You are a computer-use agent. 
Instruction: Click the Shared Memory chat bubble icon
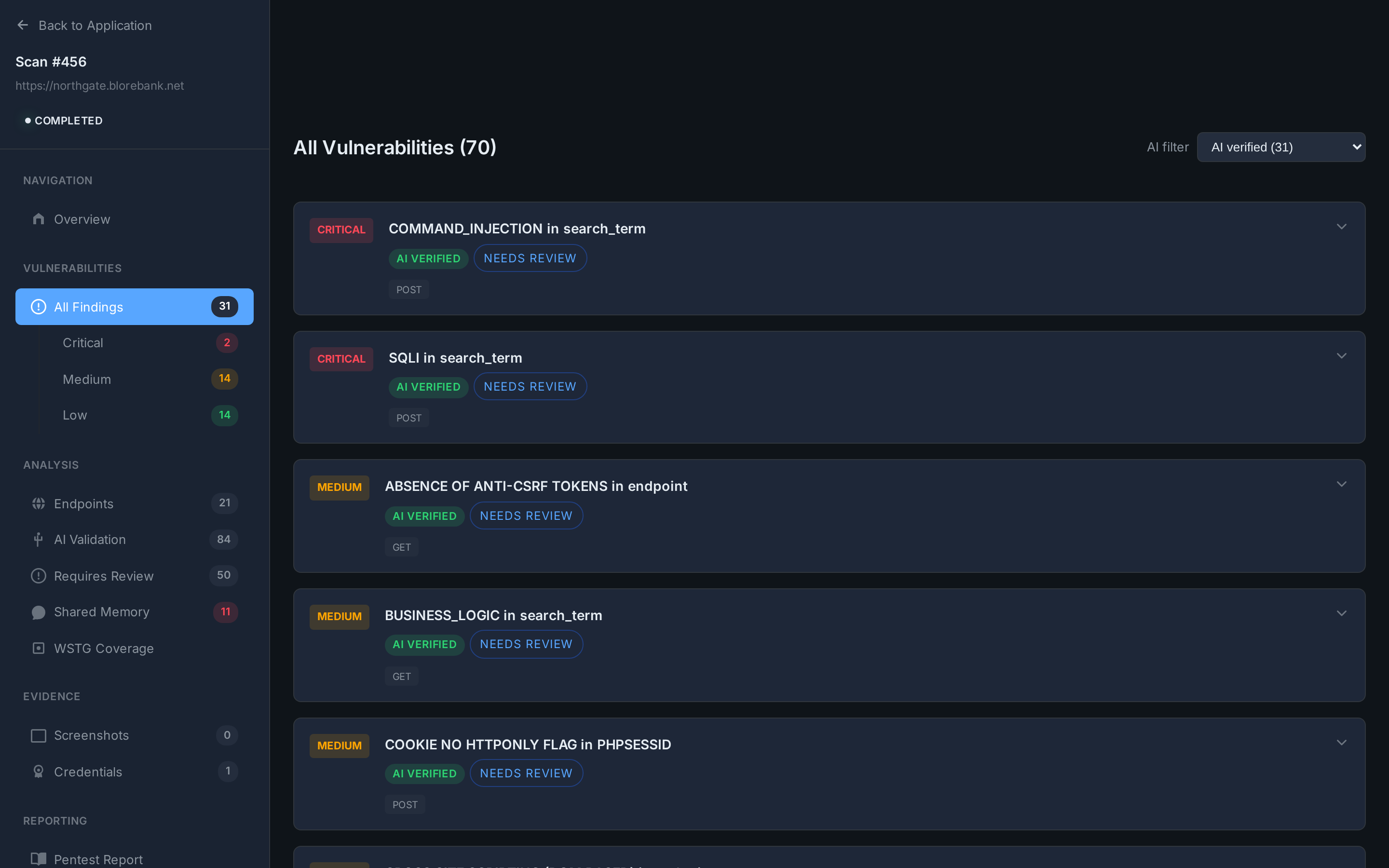tap(38, 612)
